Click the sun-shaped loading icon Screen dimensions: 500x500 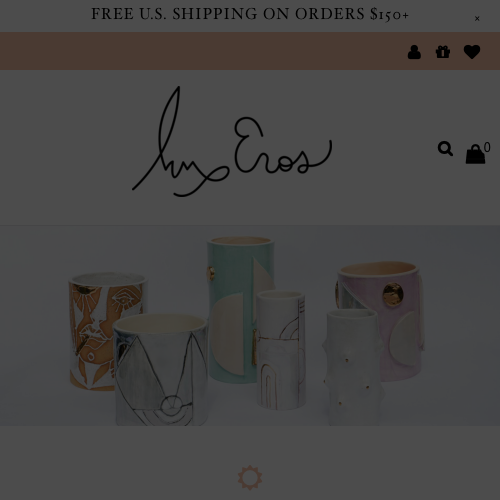[x=250, y=478]
